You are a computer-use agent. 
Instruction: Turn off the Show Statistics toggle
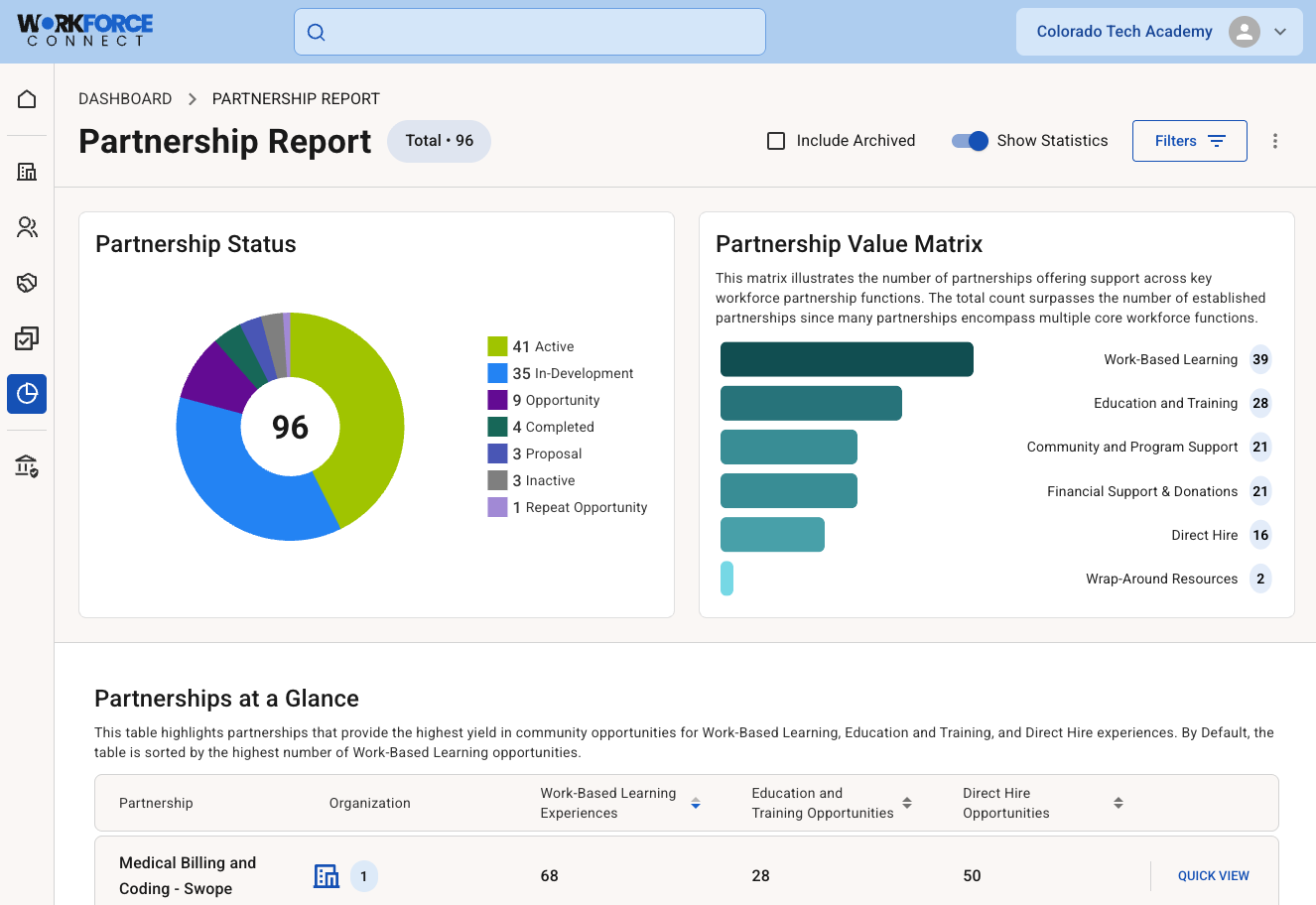click(970, 141)
